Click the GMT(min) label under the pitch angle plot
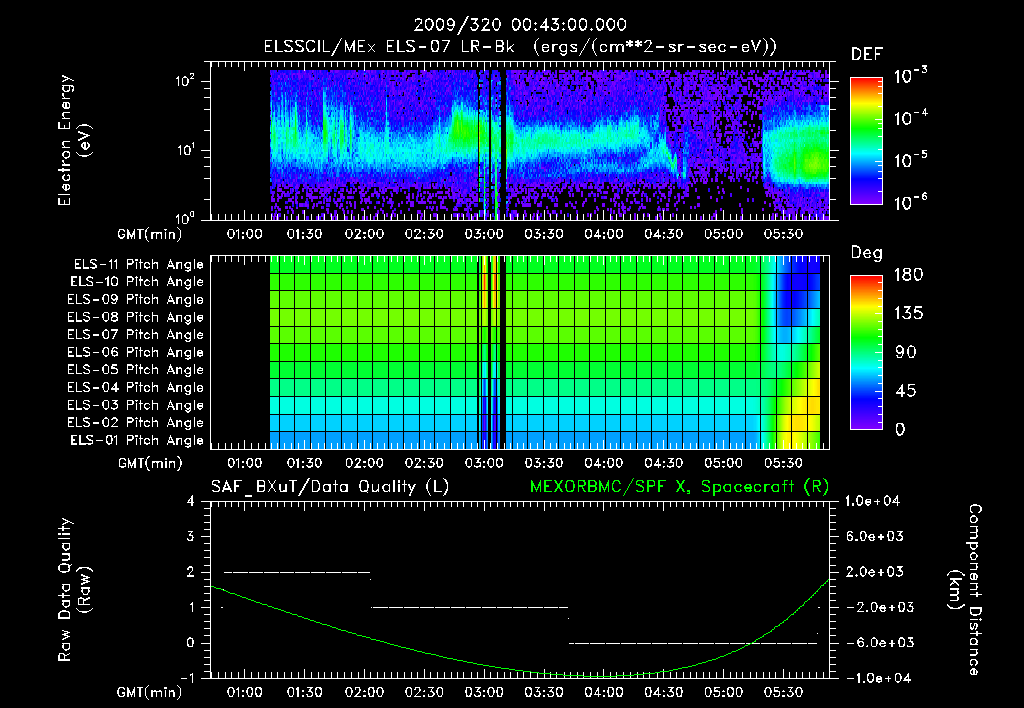Image resolution: width=1024 pixels, height=708 pixels. tap(150, 463)
